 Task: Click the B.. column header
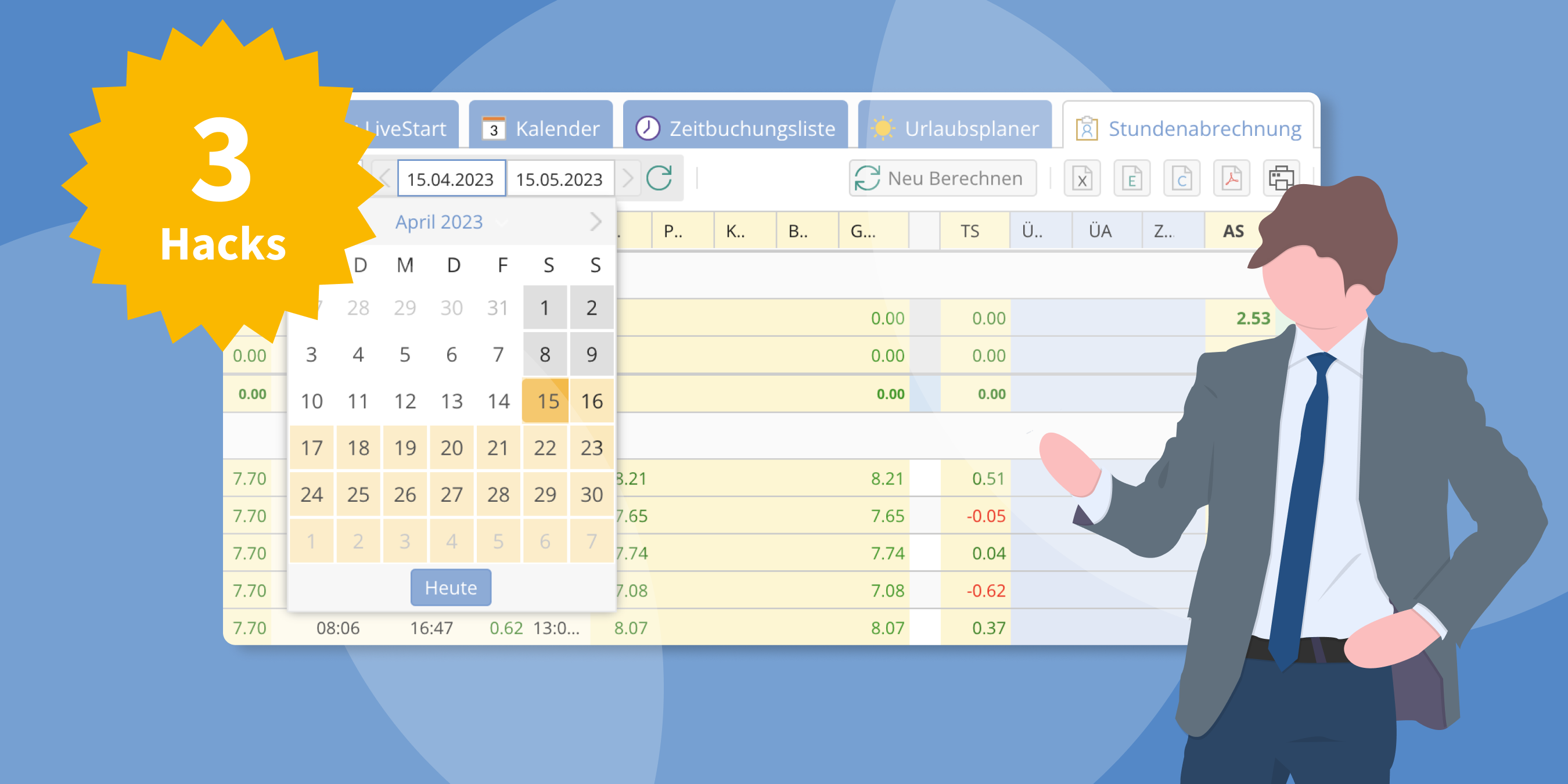[x=807, y=231]
